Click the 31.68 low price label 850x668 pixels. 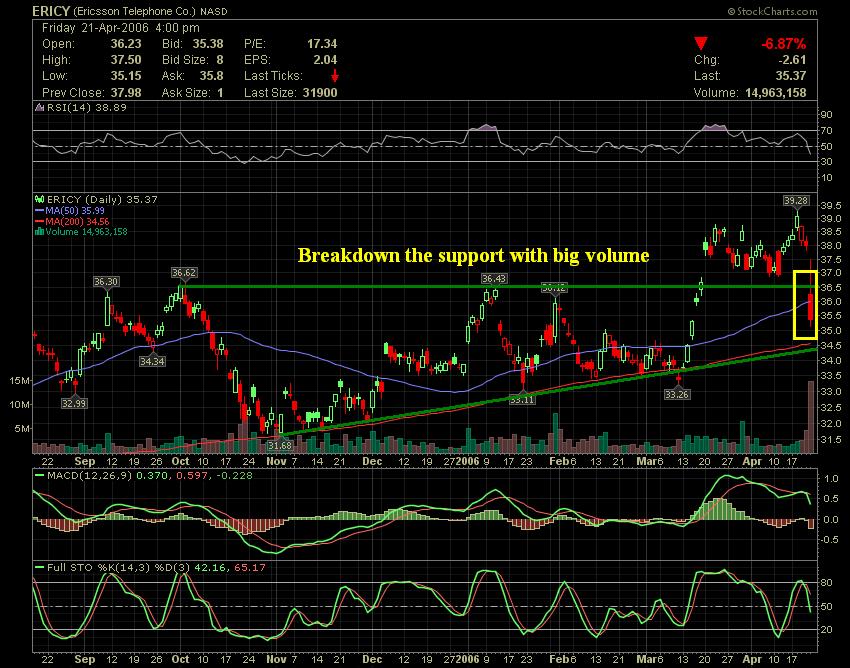click(x=280, y=445)
